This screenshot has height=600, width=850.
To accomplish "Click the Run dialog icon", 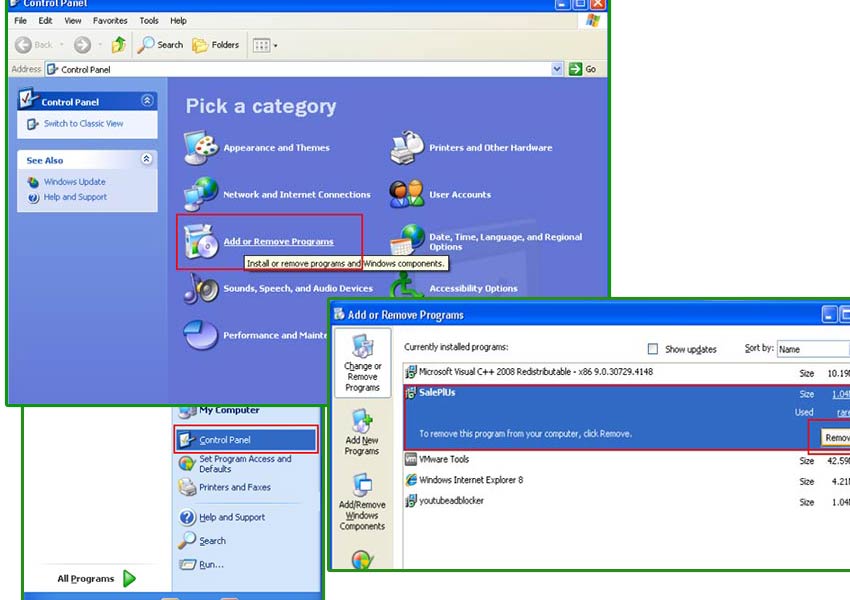I will (187, 564).
